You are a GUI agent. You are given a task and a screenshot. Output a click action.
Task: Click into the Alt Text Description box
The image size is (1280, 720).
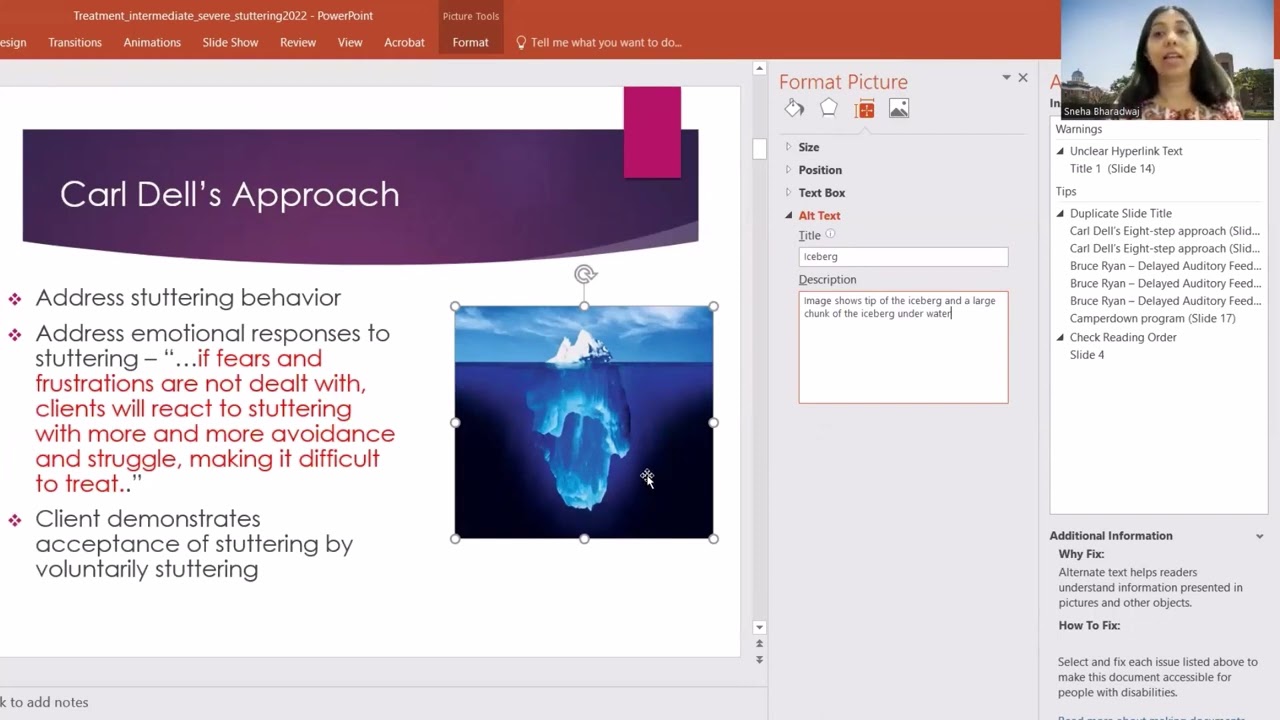pyautogui.click(x=903, y=348)
